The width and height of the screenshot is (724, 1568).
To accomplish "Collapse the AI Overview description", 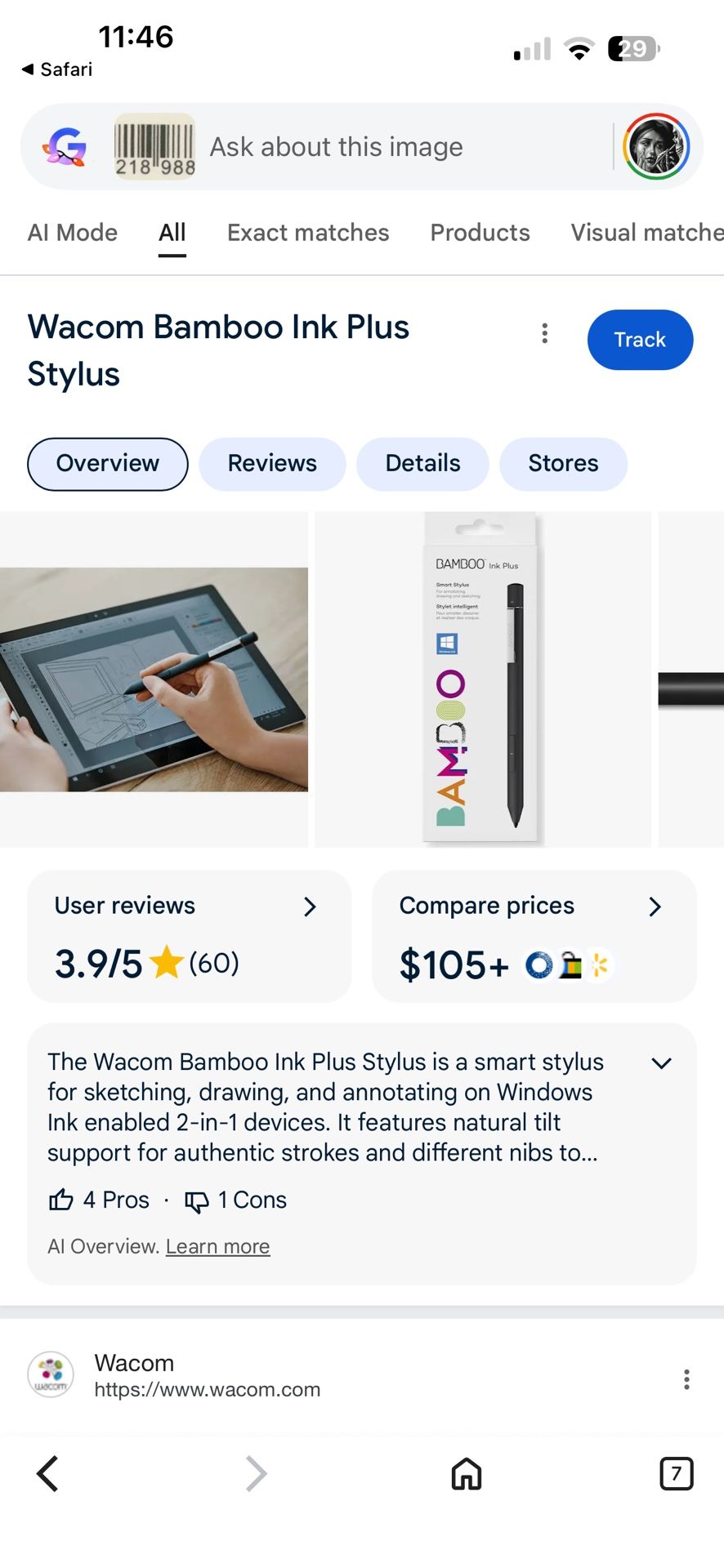I will click(x=662, y=1062).
